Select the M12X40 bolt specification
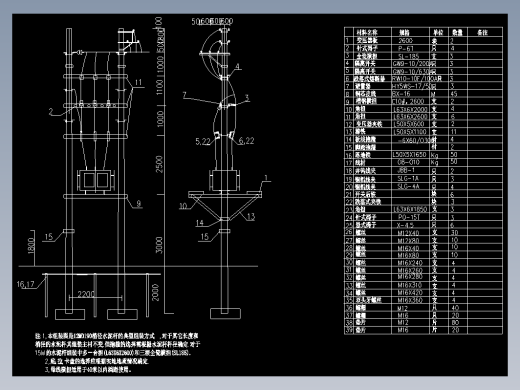The height and width of the screenshot is (390, 520). tap(408, 233)
